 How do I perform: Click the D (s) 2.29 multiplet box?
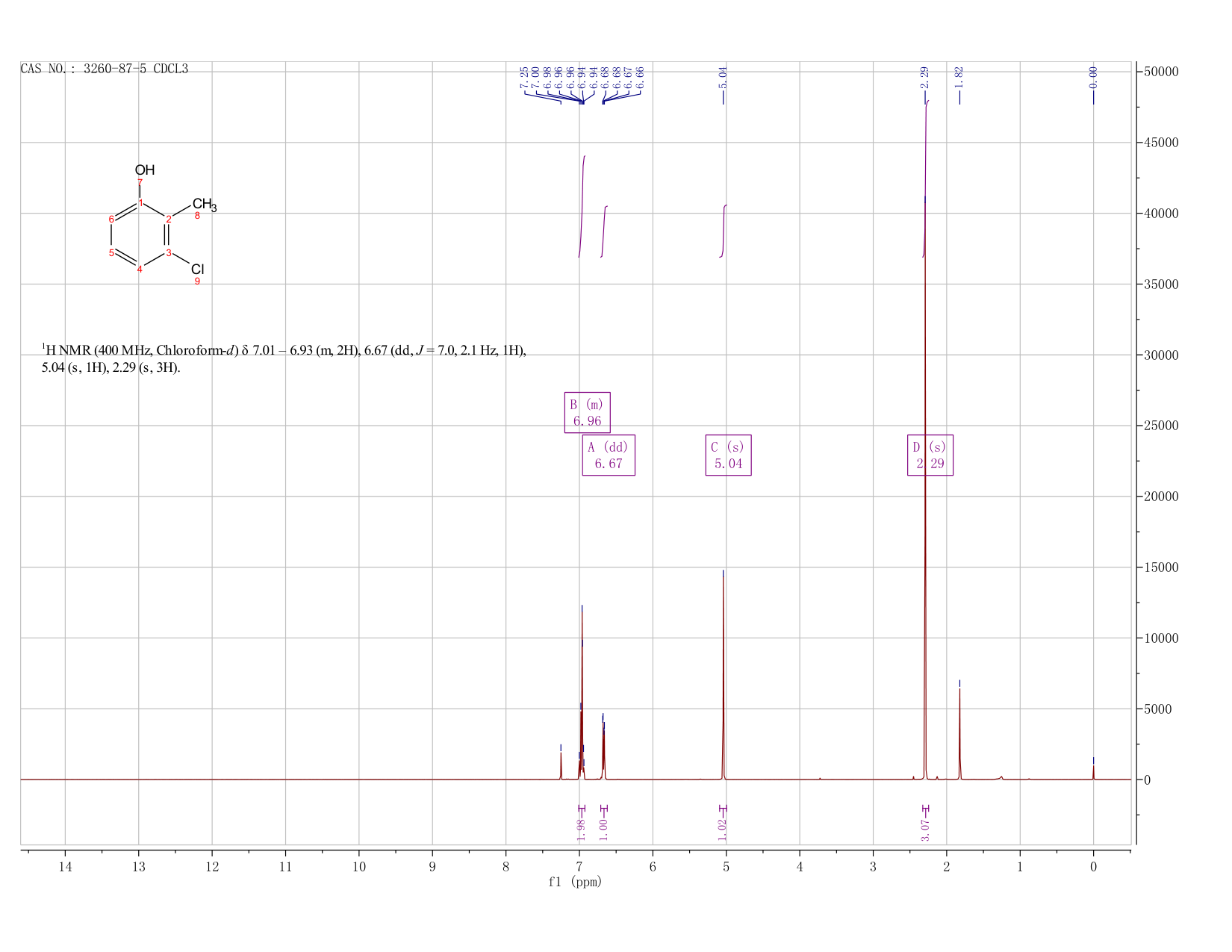point(930,455)
